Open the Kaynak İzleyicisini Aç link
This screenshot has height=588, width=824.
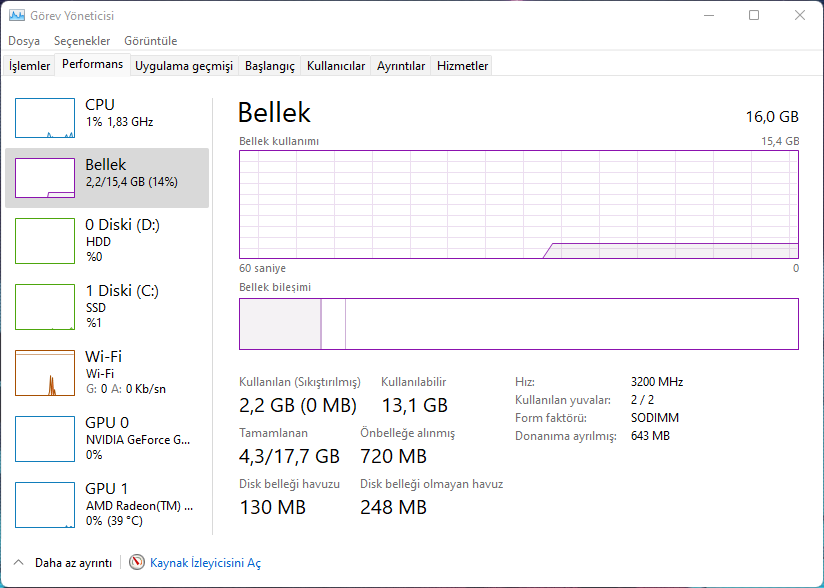click(x=205, y=563)
